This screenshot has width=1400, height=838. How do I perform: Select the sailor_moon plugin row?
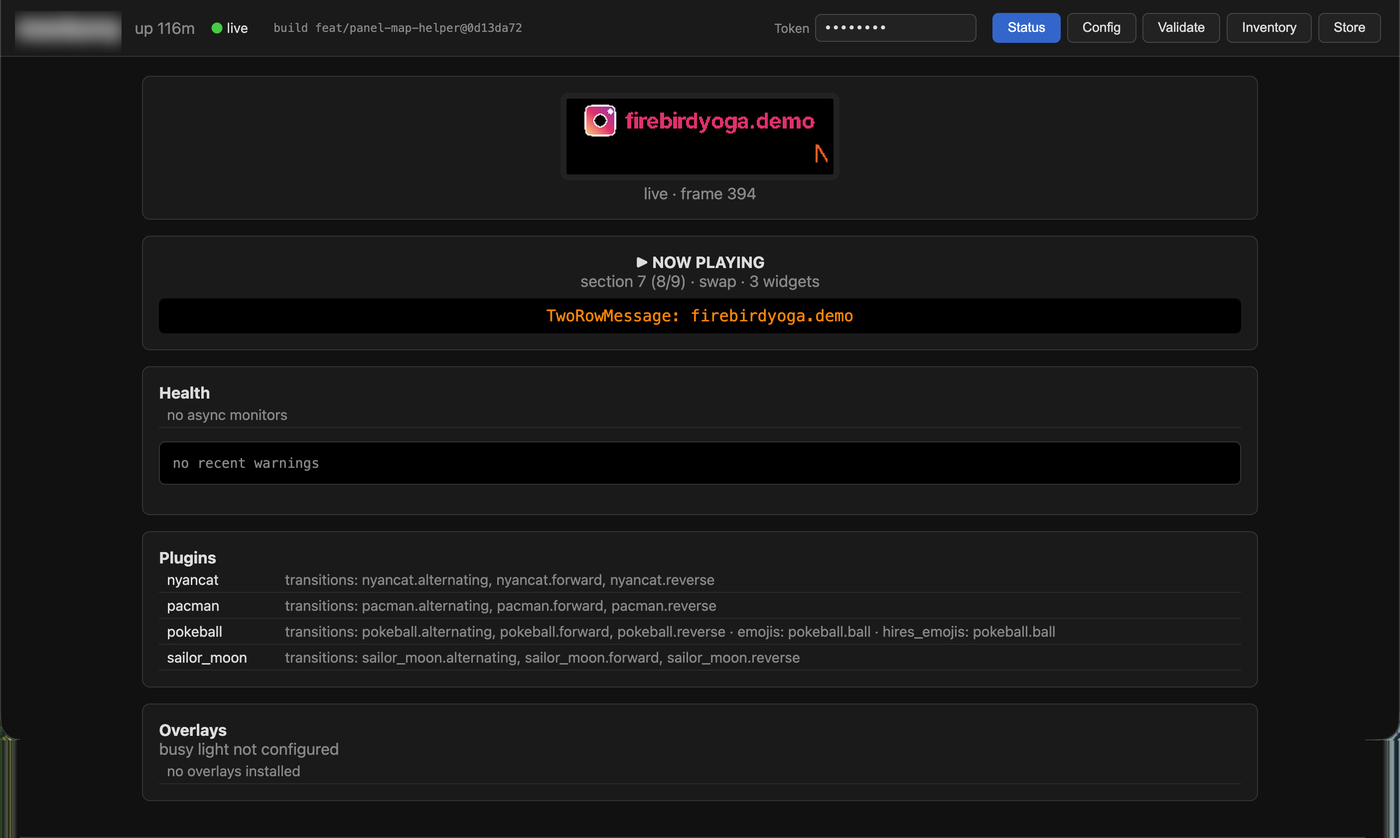click(x=700, y=658)
